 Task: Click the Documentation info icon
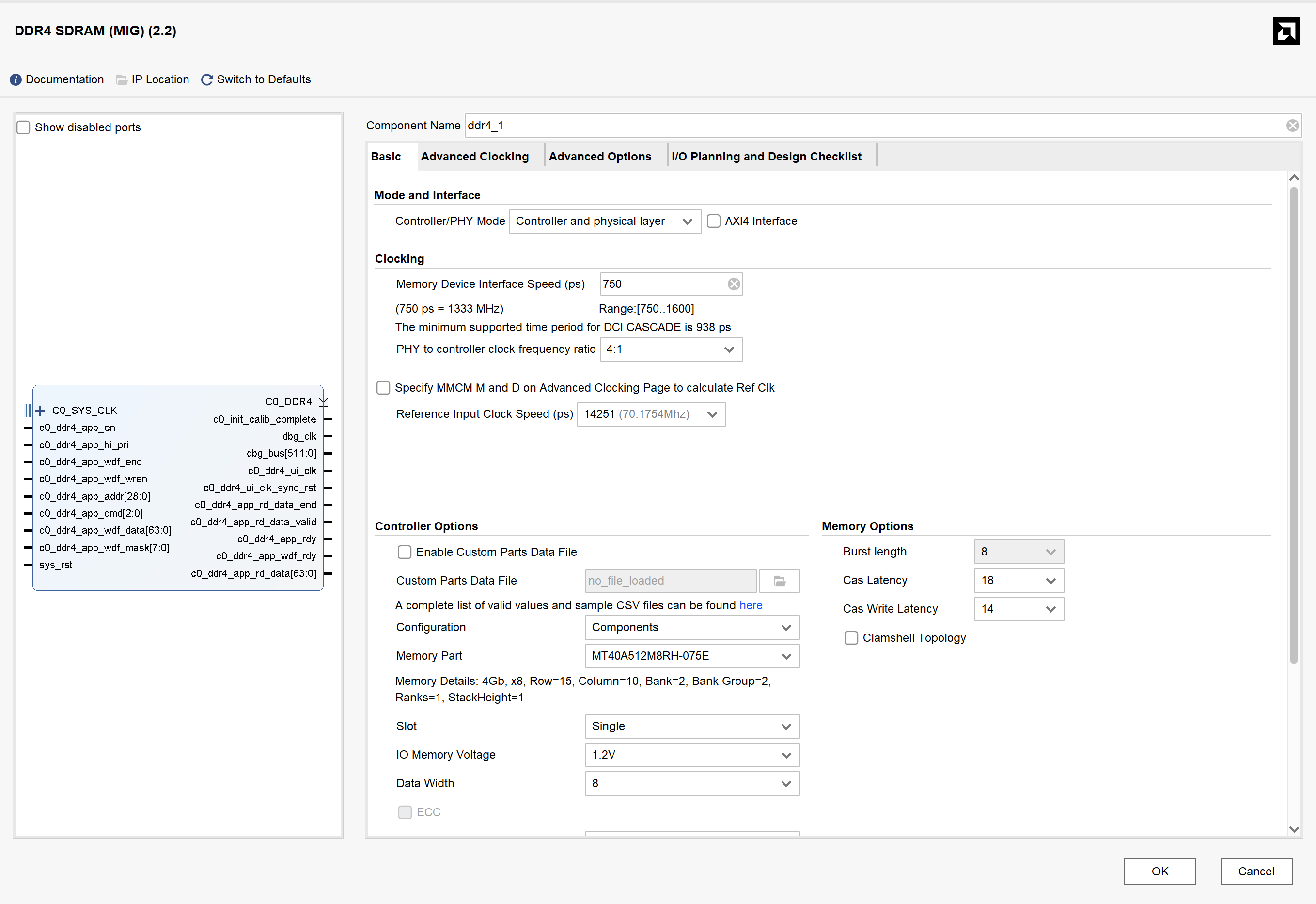[16, 80]
